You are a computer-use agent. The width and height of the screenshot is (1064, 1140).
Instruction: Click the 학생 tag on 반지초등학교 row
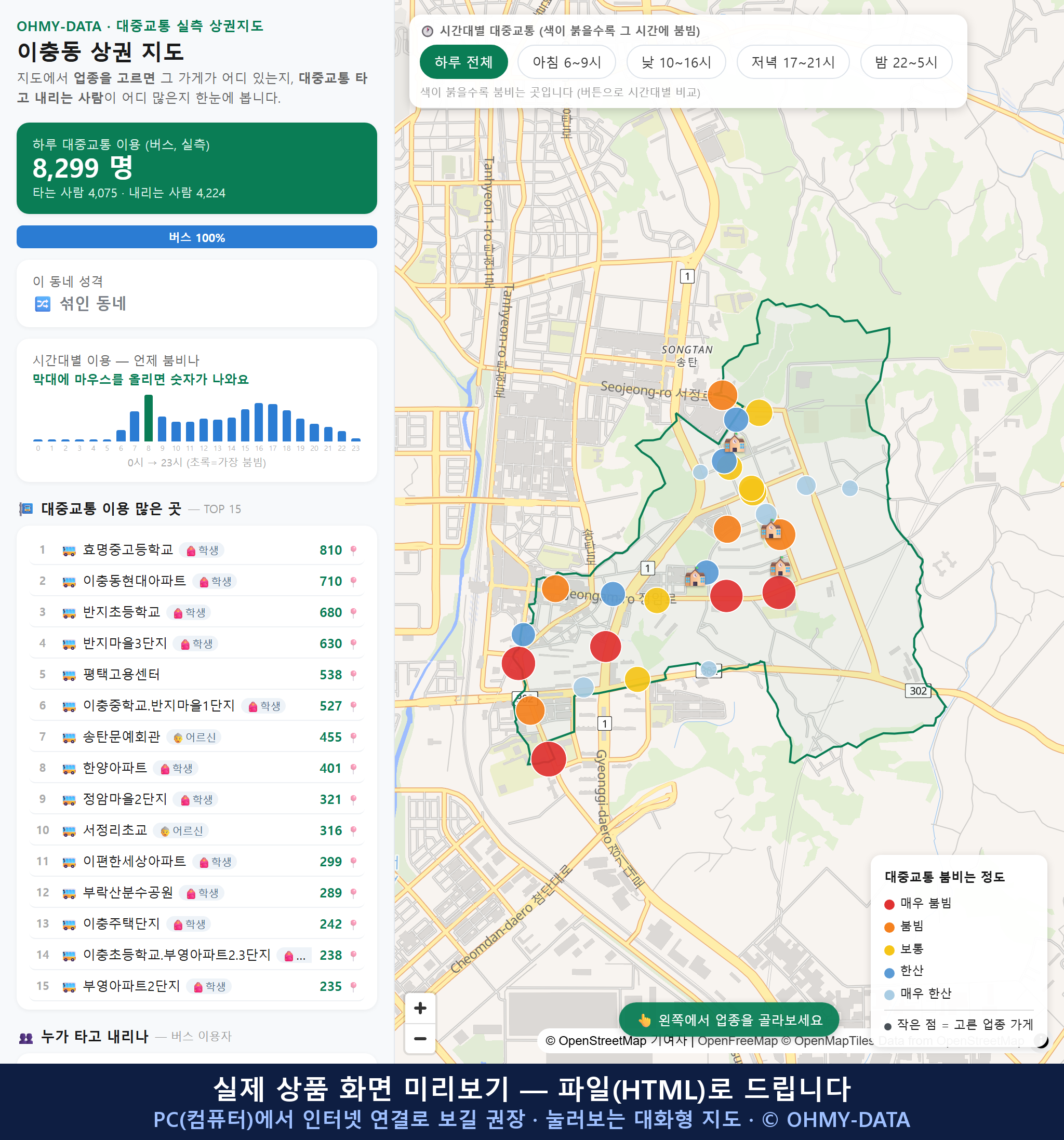[189, 612]
